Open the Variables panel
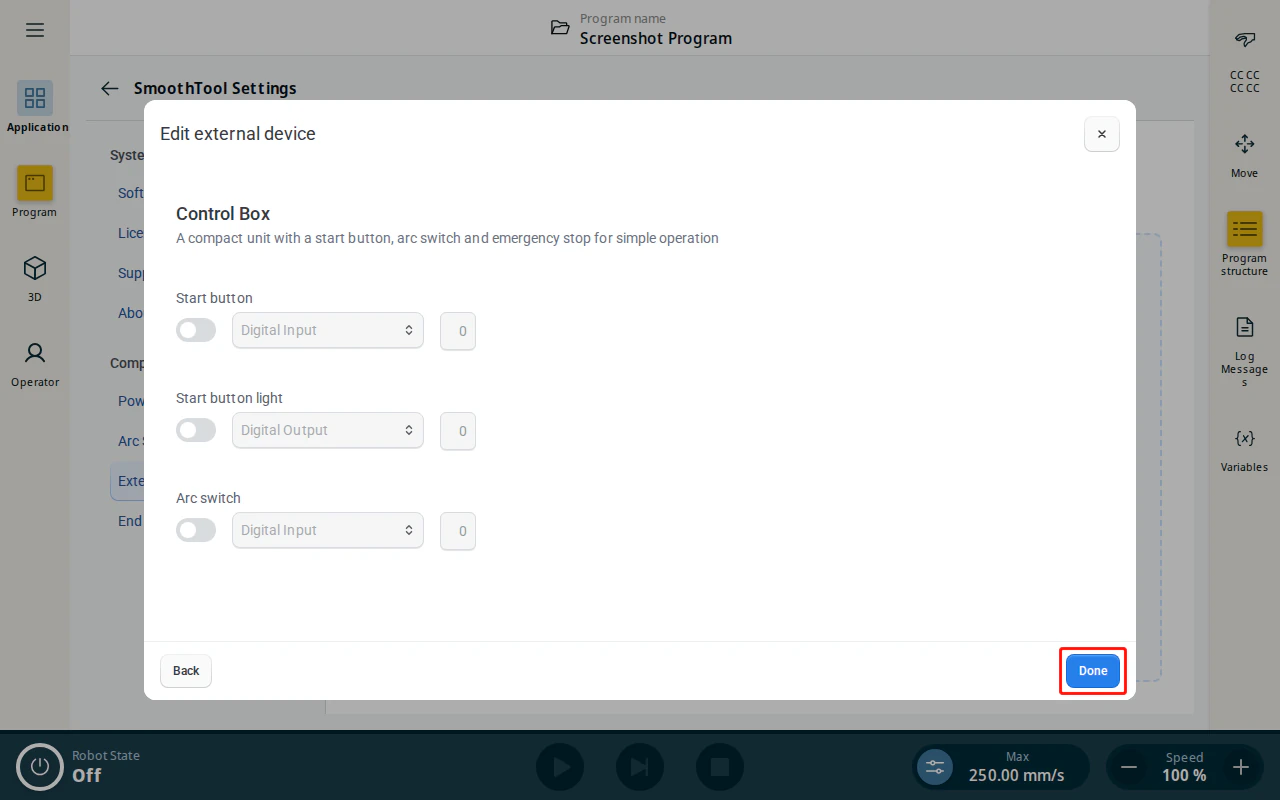Screen dimensions: 1280x800 (1245, 449)
